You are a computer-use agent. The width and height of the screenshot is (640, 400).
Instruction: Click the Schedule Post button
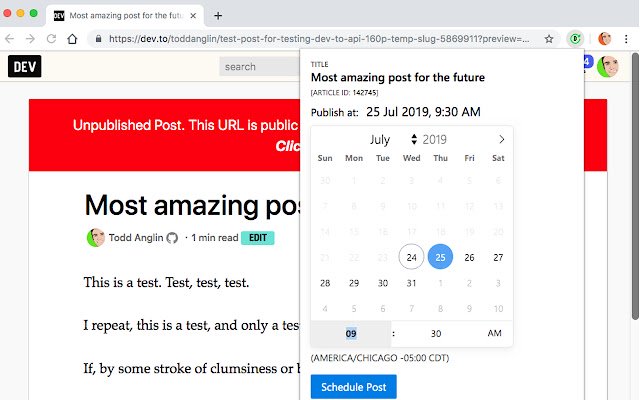point(353,387)
